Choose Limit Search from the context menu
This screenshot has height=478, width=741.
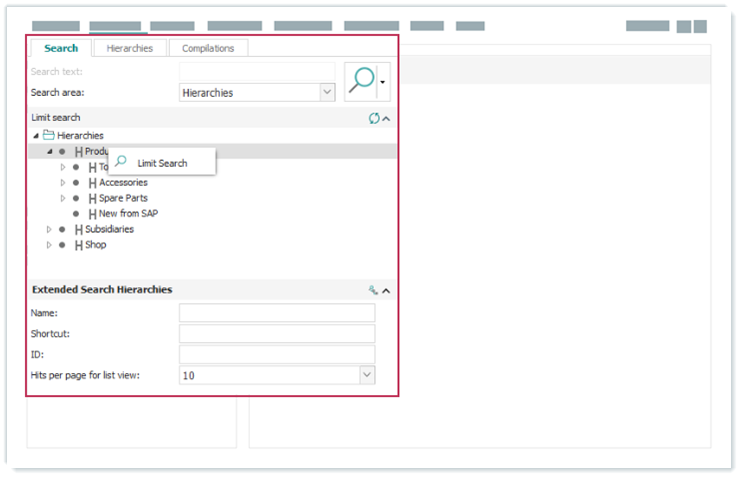(162, 163)
